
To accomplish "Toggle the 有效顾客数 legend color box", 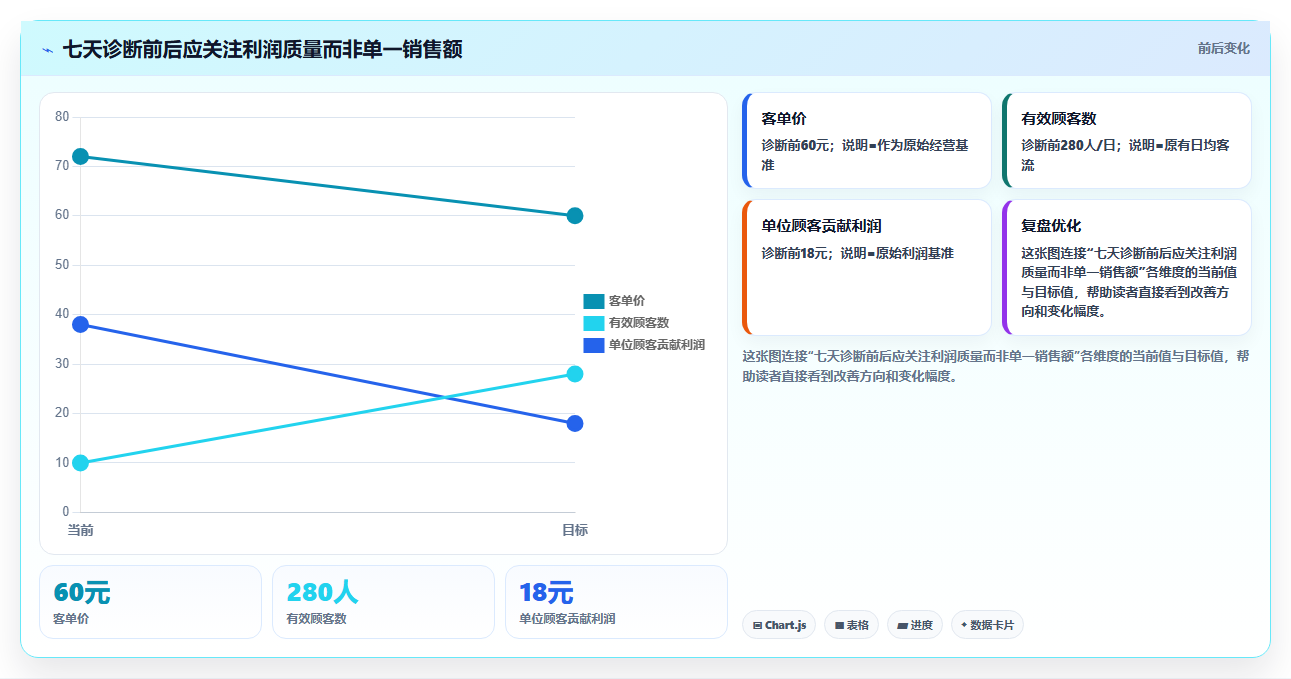I will point(594,323).
